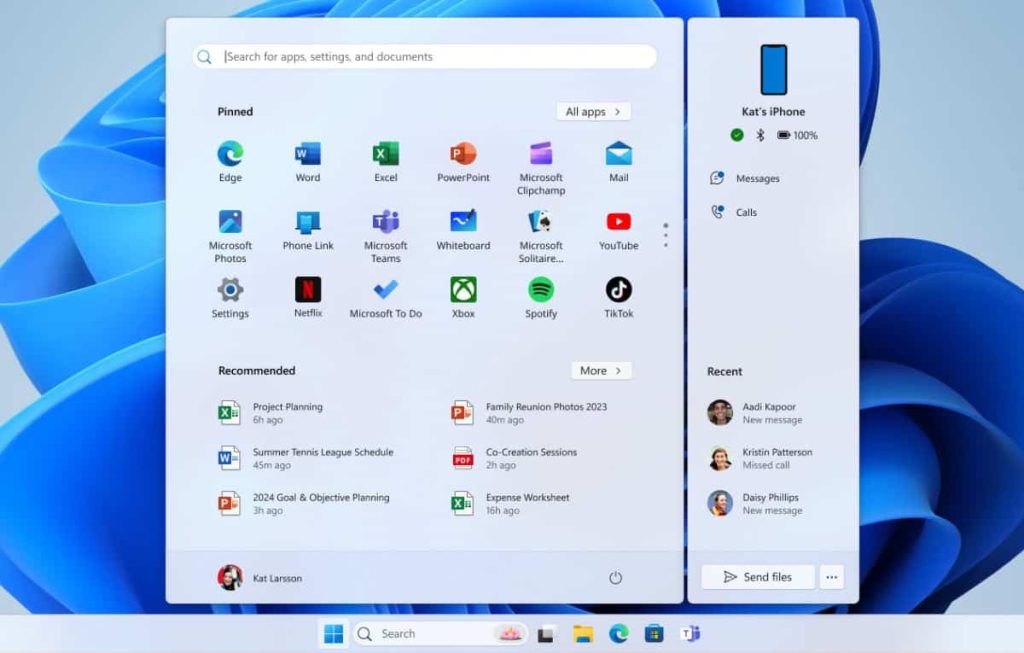Expand the All apps list

click(593, 112)
